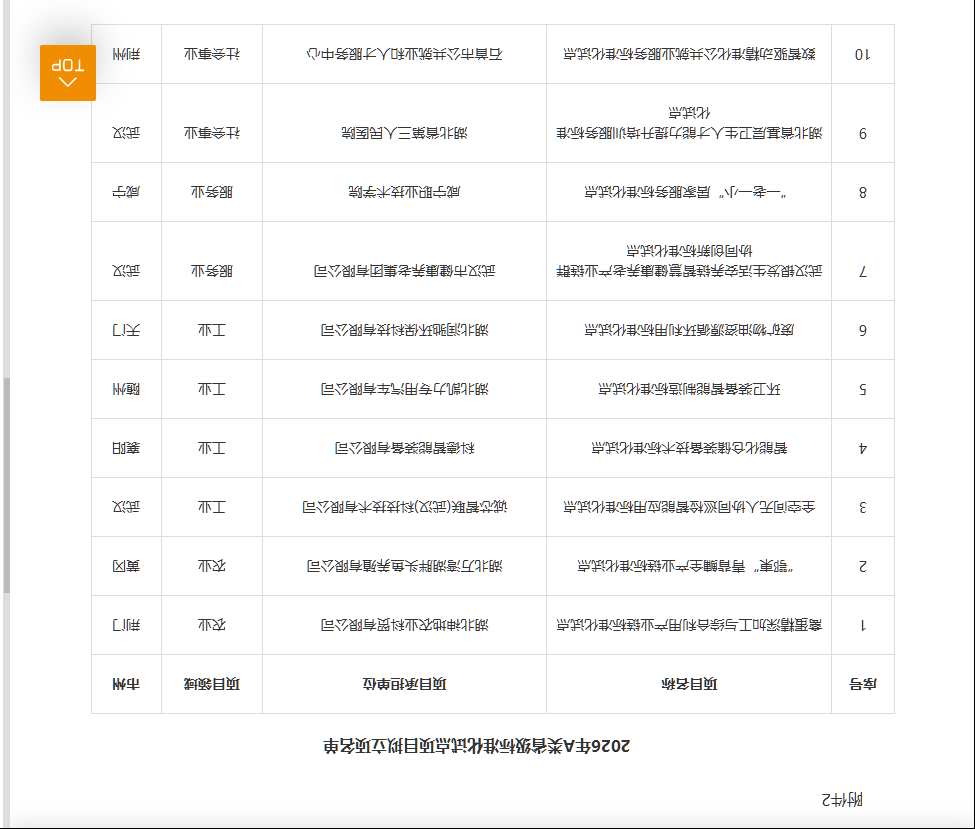The height and width of the screenshot is (829, 975).
Task: Click the orange TOP back-to-top button
Action: pos(68,73)
